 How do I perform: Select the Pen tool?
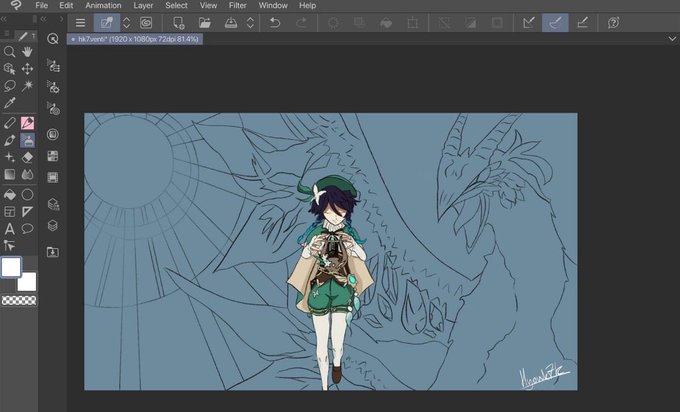9,123
